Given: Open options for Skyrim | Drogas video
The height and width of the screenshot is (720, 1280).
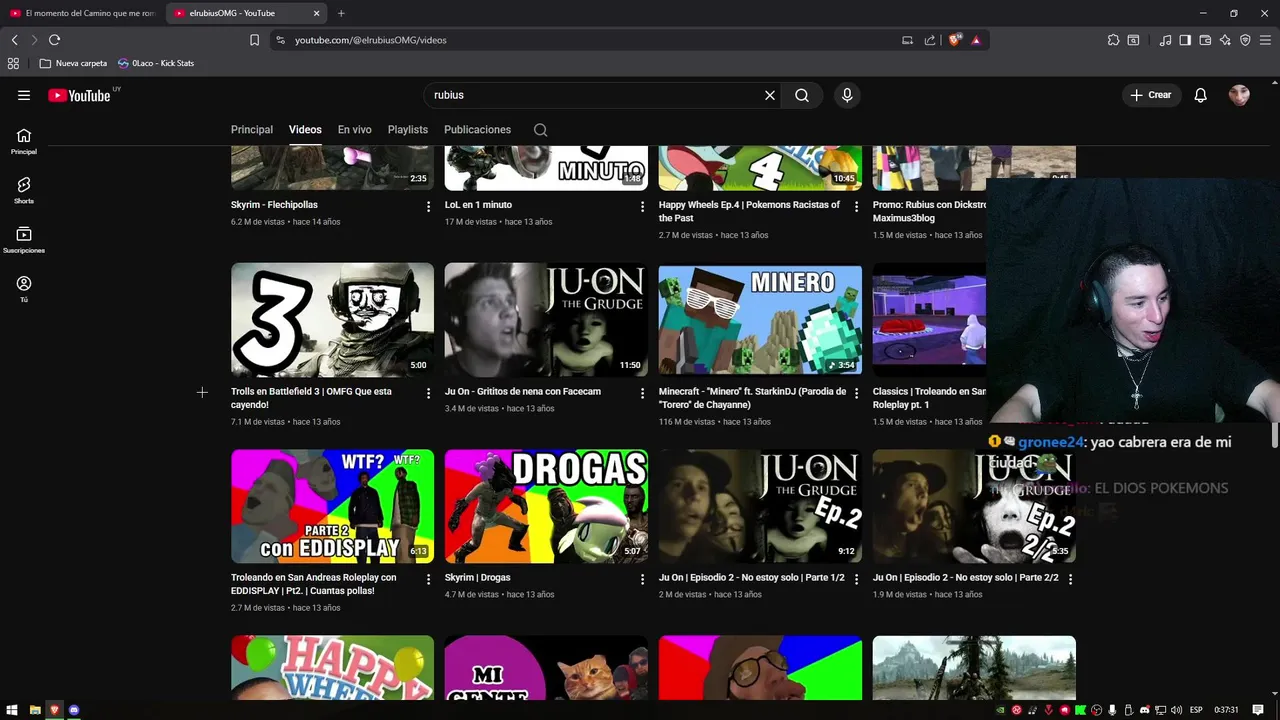Looking at the screenshot, I should (643, 579).
